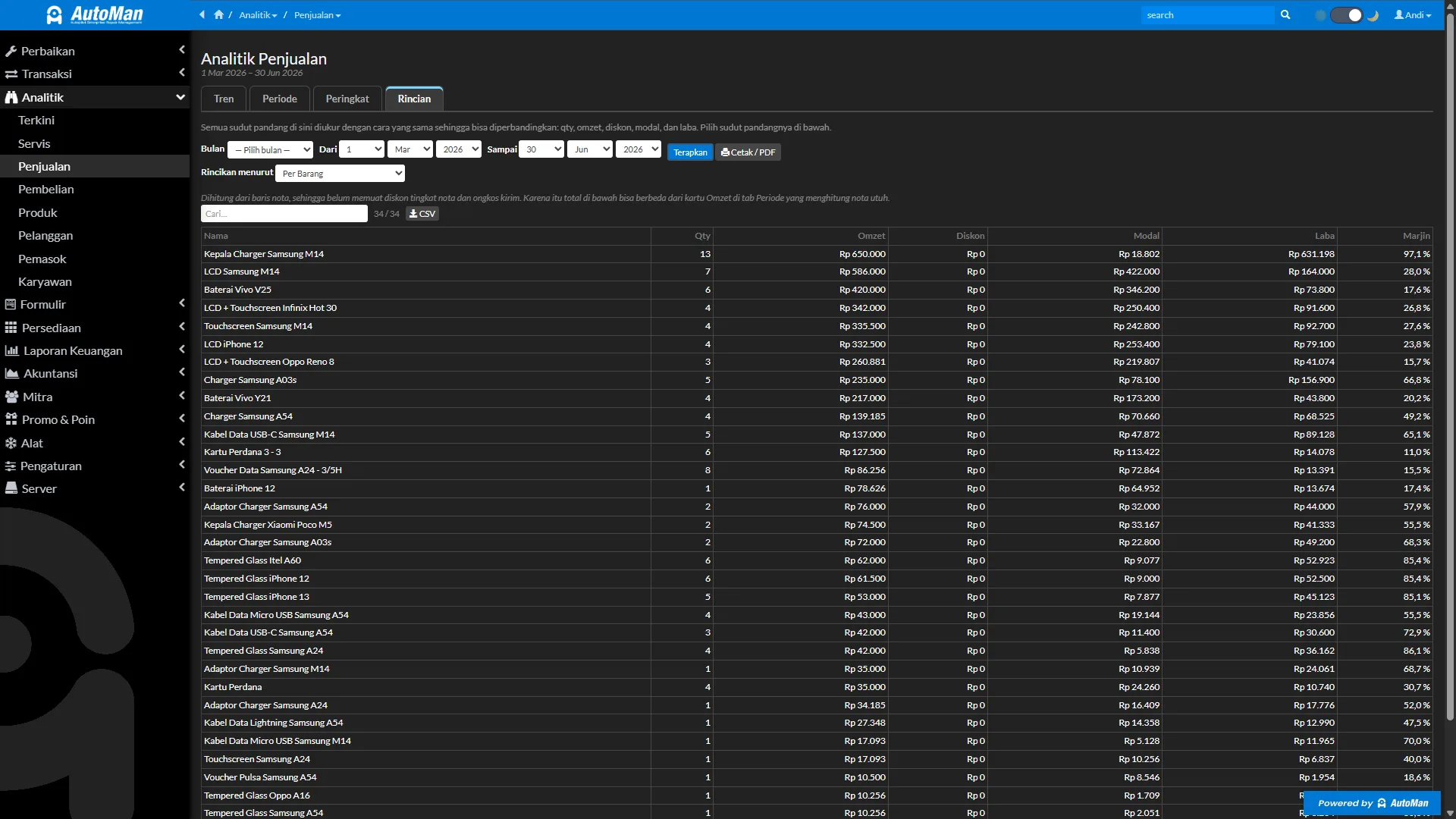Expand the Transaksi sidebar chevron
1456x819 pixels.
[x=182, y=73]
